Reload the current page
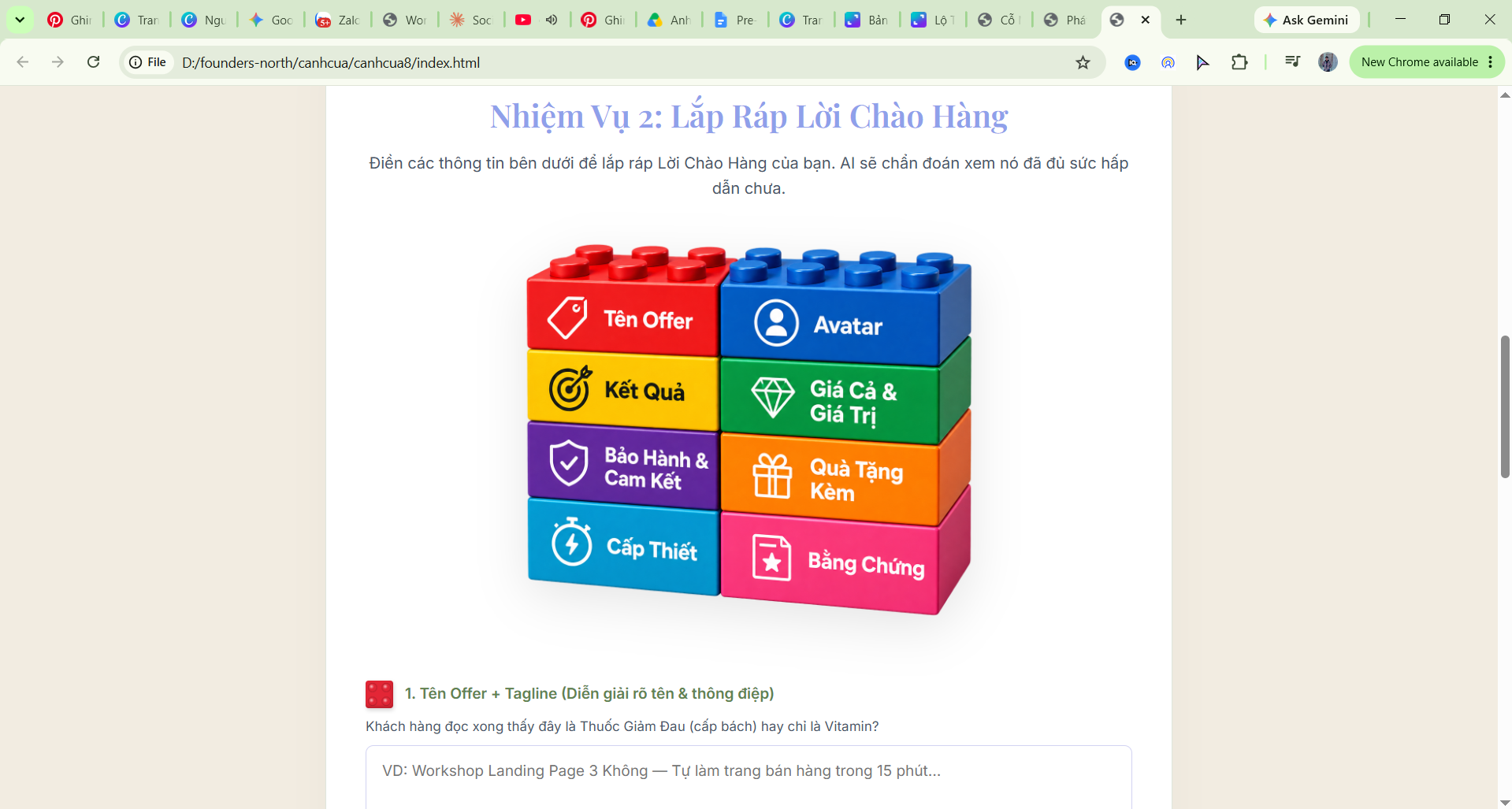Screen dimensions: 1512x809 click(x=93, y=61)
